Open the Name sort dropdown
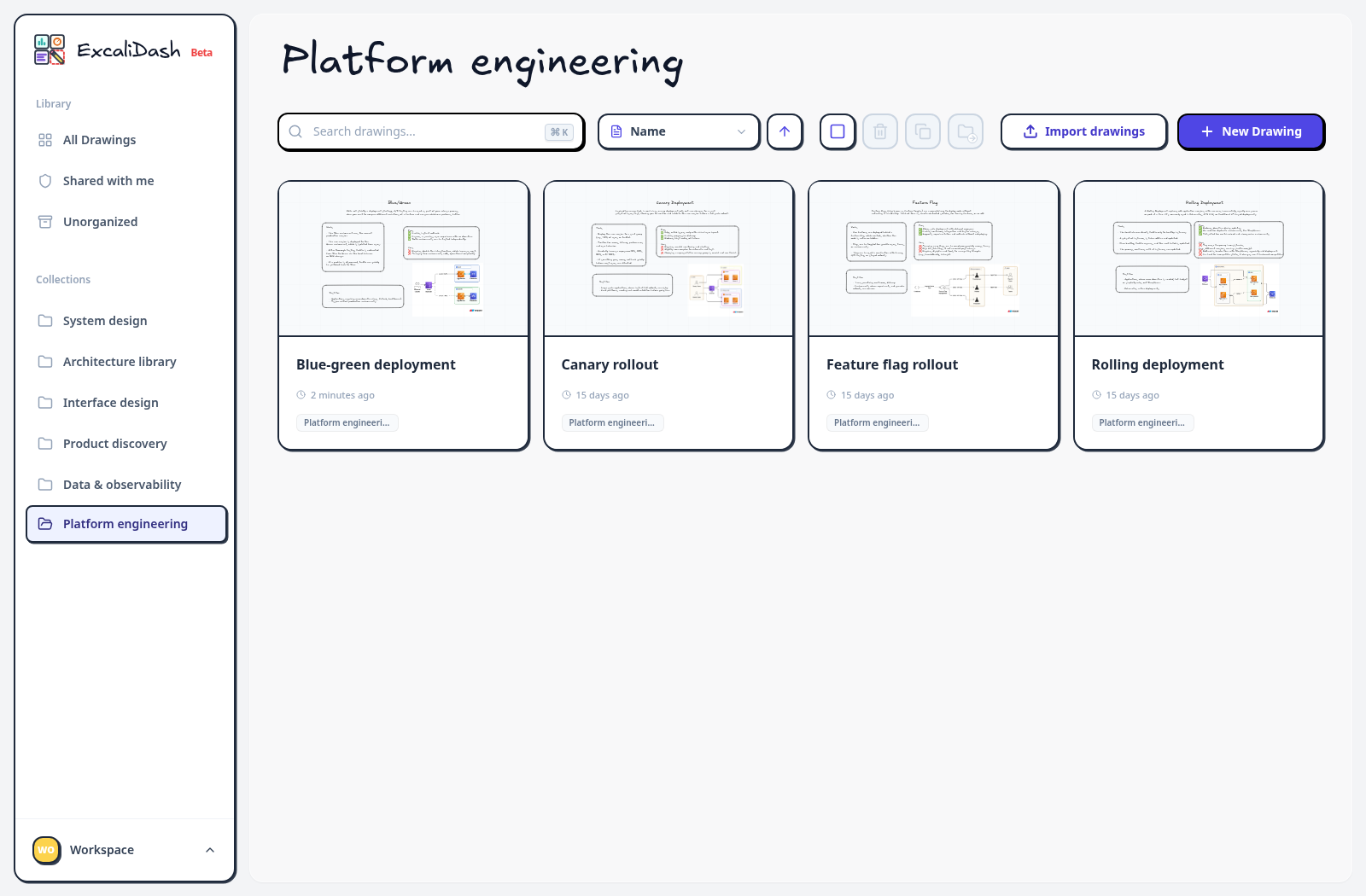This screenshot has height=896, width=1366. click(x=679, y=131)
